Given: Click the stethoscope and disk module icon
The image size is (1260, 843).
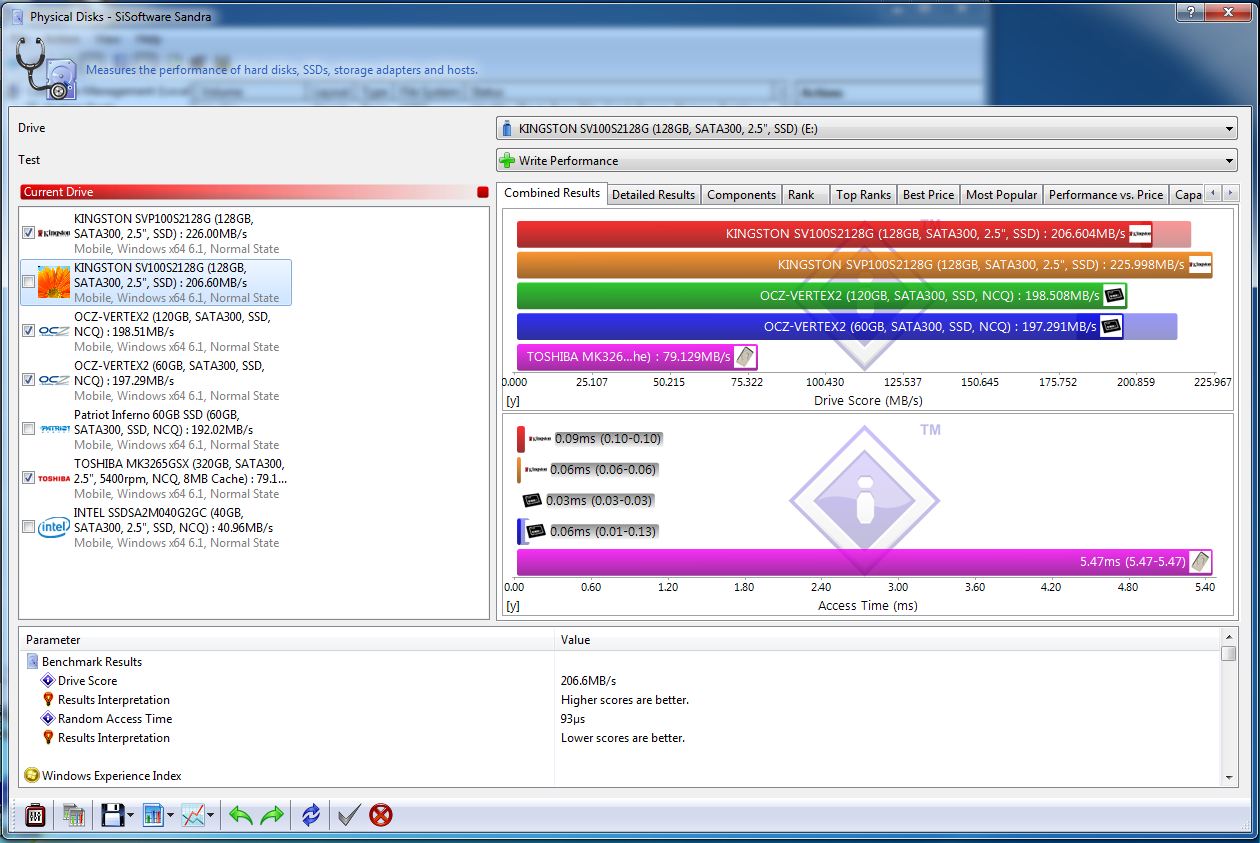Looking at the screenshot, I should tap(44, 70).
